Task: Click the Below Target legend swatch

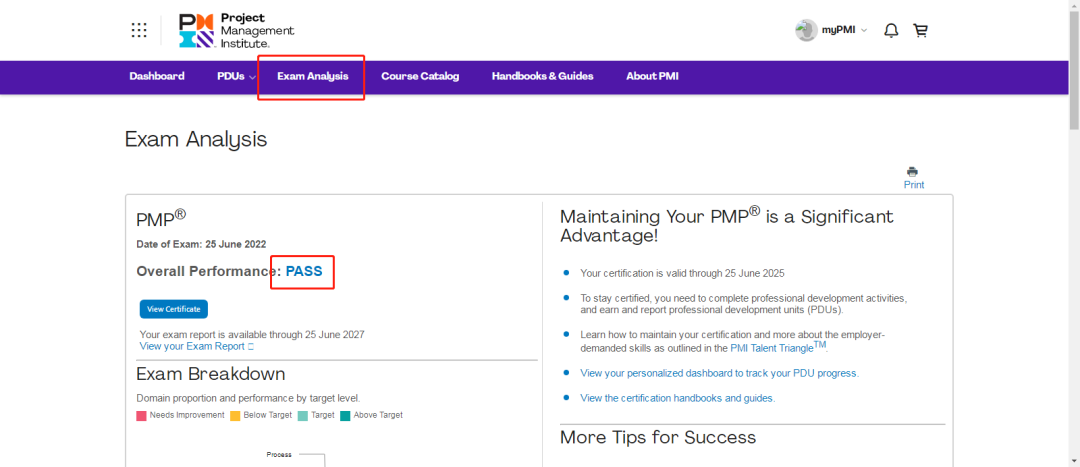Action: coord(235,415)
